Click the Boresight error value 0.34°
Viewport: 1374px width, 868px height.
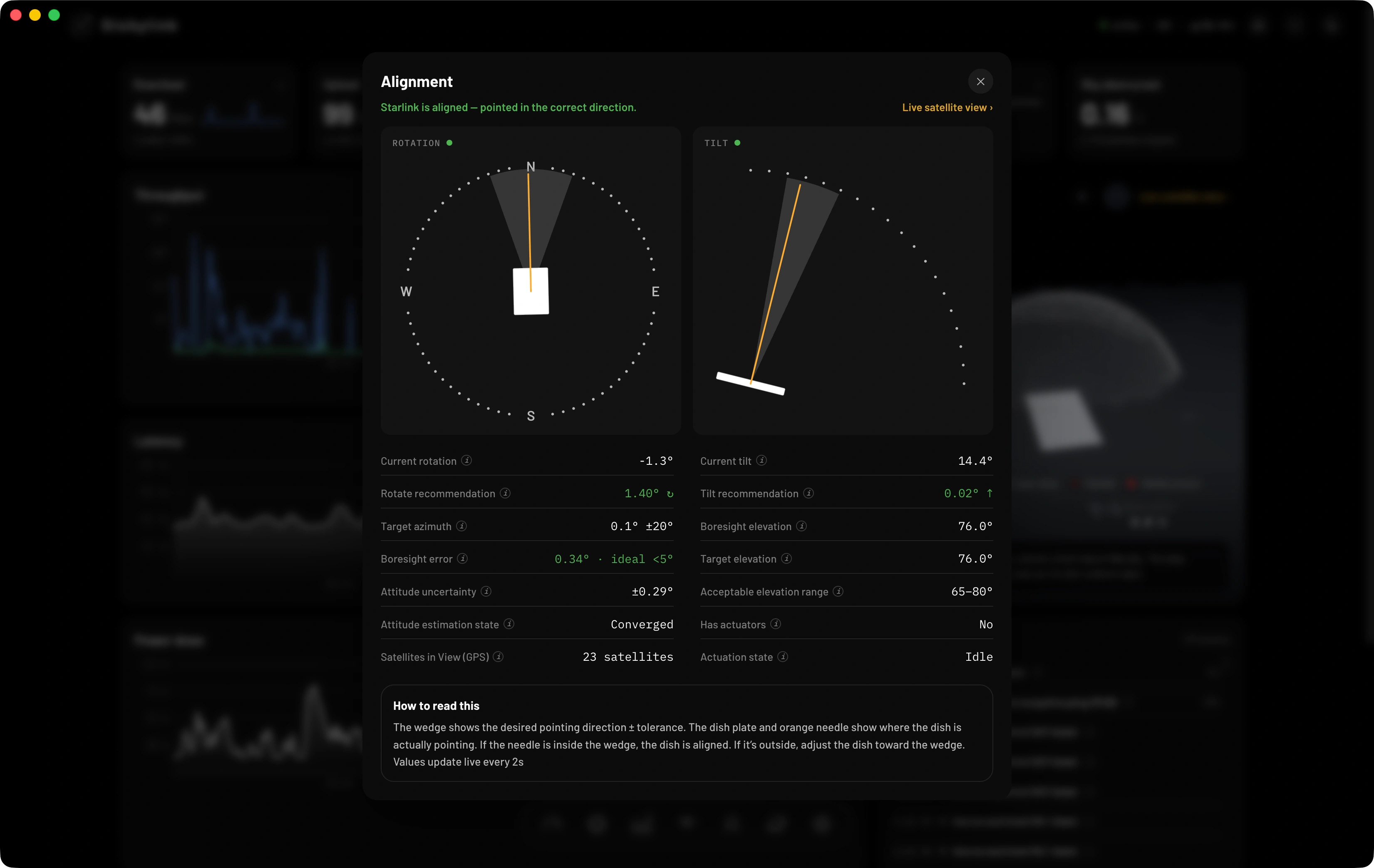coord(572,559)
